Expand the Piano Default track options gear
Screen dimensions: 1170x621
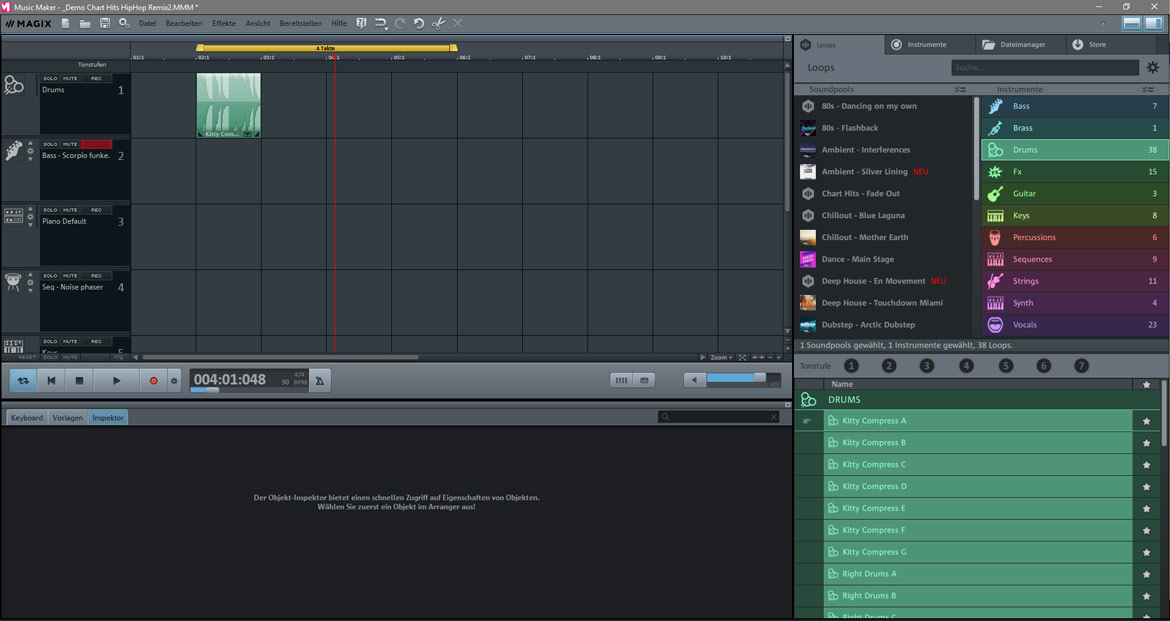31,216
